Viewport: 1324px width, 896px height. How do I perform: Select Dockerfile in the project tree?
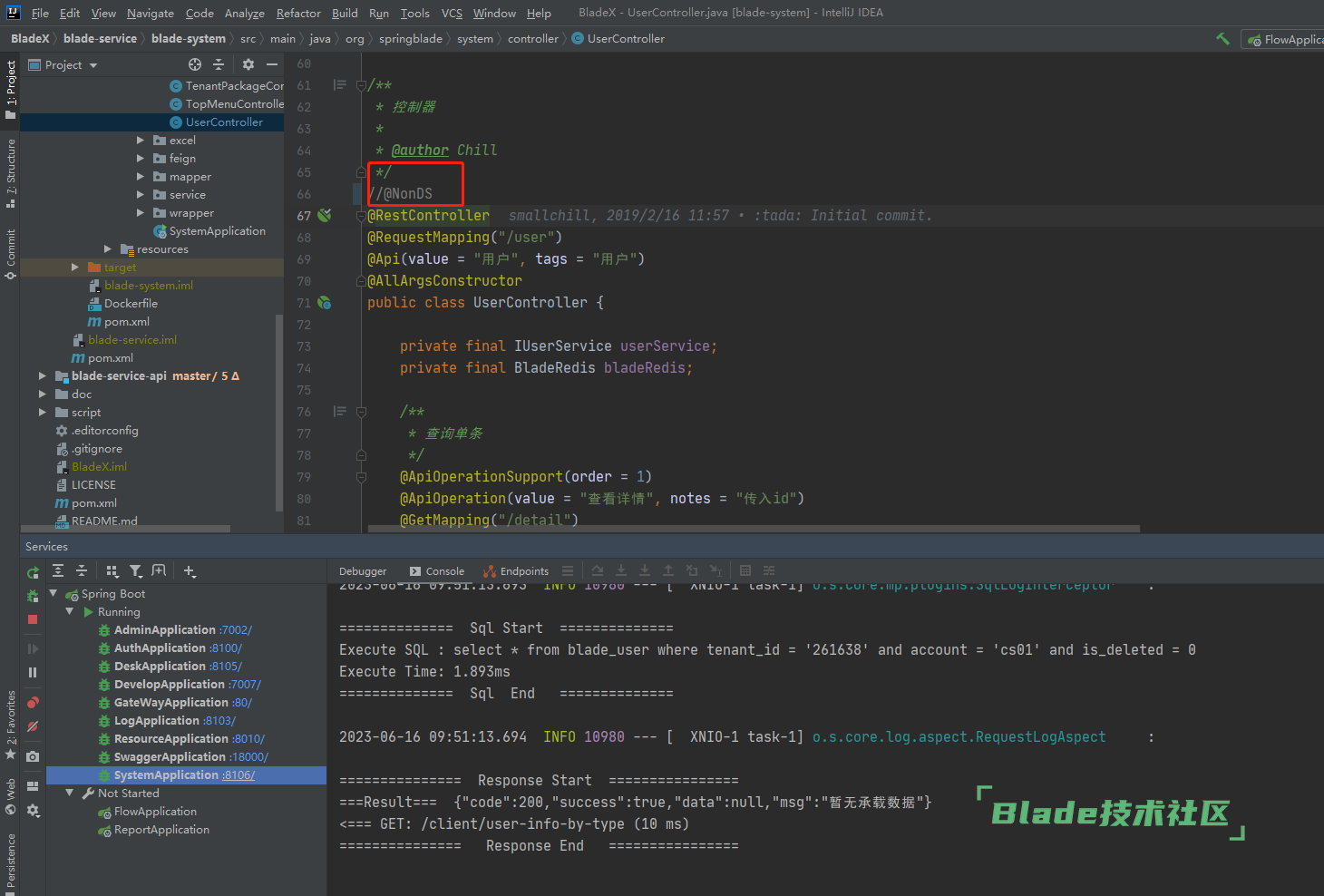(x=131, y=303)
